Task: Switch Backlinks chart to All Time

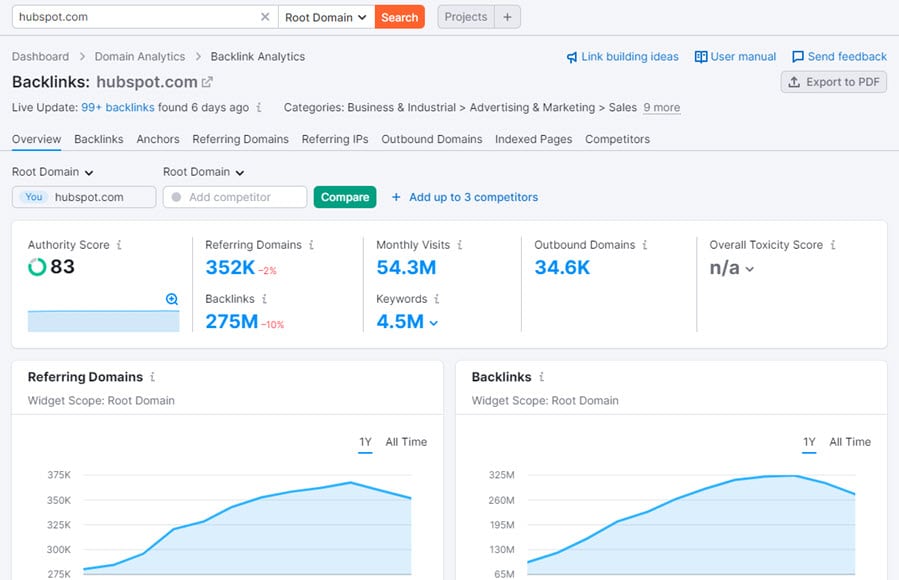Action: click(850, 442)
